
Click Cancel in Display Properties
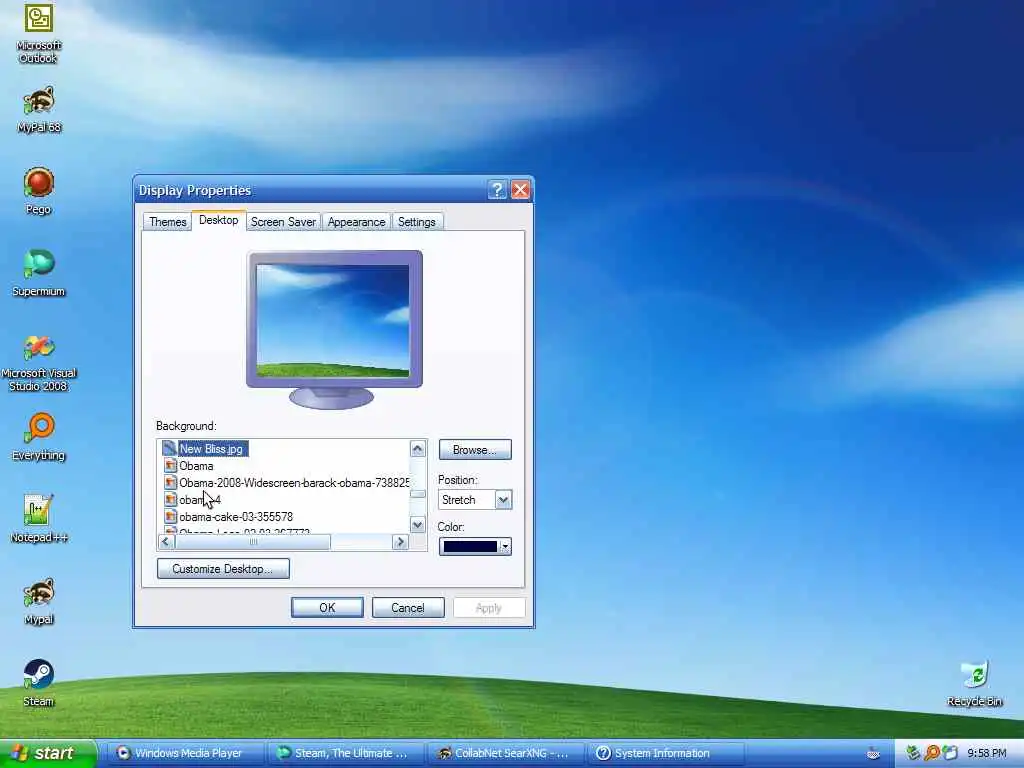point(408,608)
